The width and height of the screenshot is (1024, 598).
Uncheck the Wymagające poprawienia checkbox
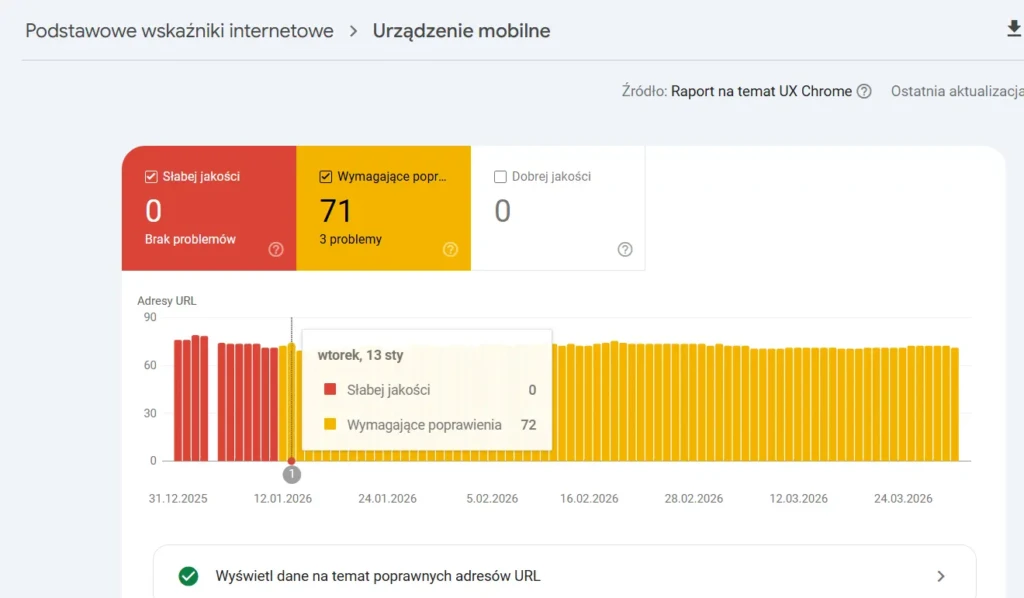tap(324, 176)
